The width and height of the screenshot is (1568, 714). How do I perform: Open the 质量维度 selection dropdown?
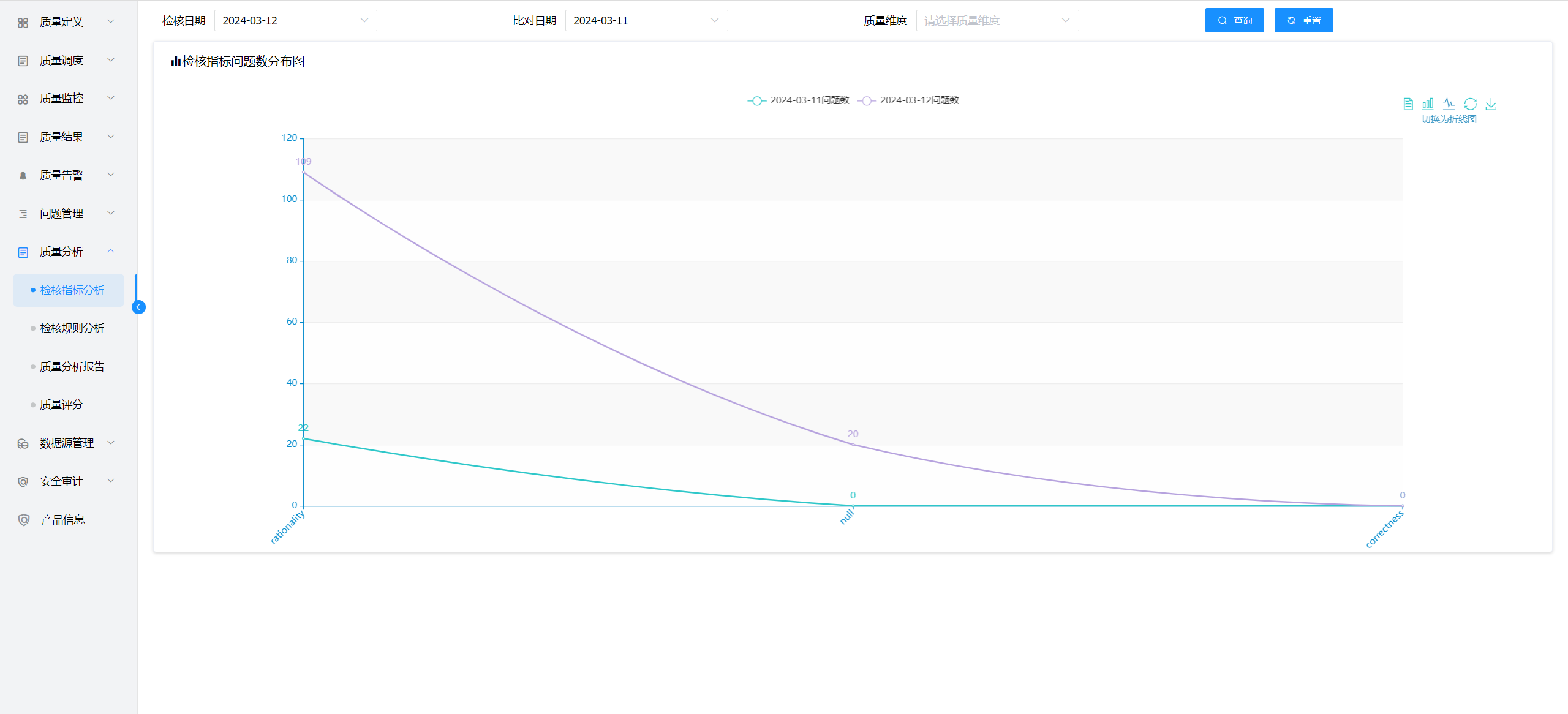997,20
